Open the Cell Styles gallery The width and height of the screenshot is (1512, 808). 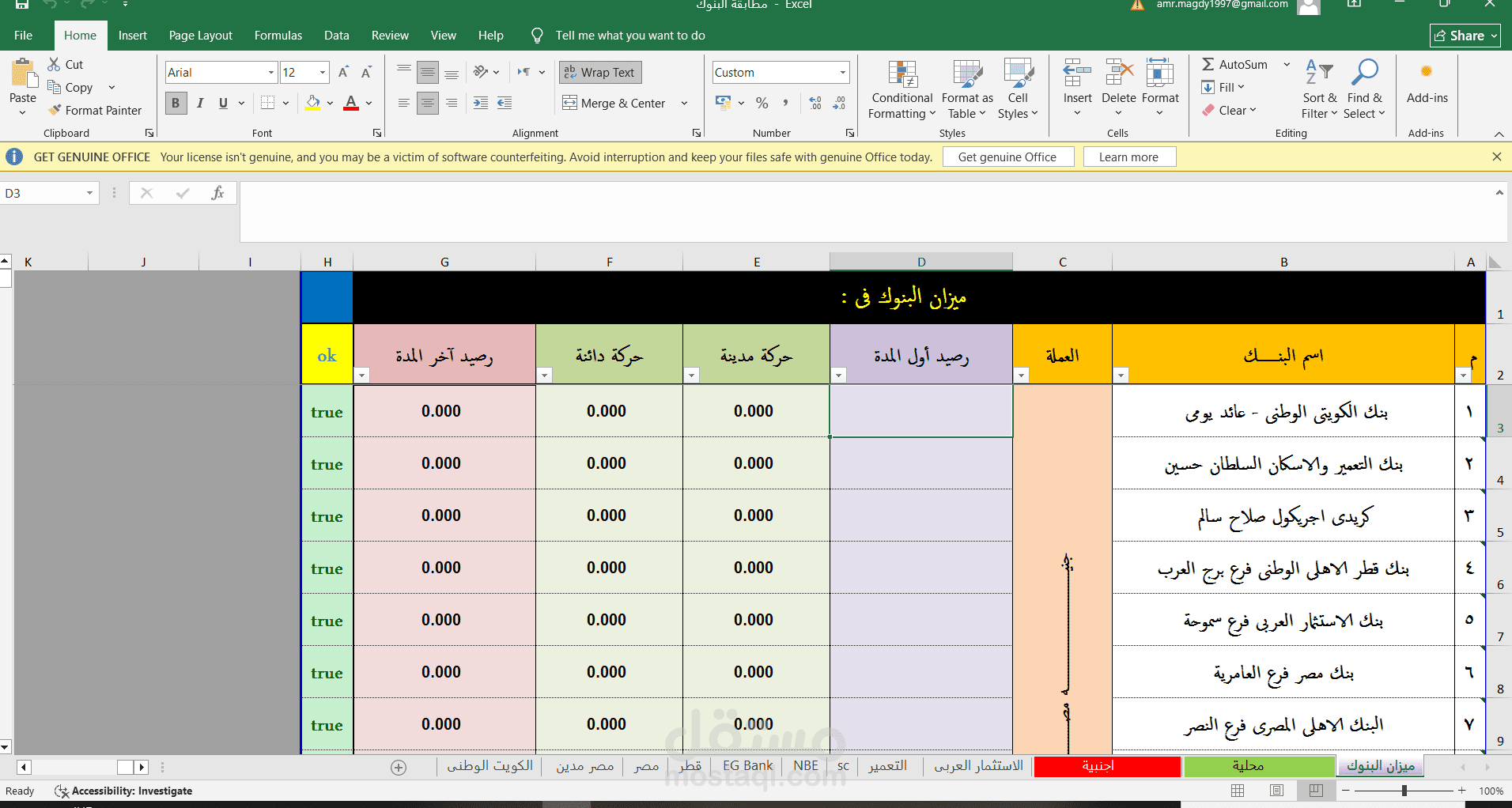click(1018, 89)
